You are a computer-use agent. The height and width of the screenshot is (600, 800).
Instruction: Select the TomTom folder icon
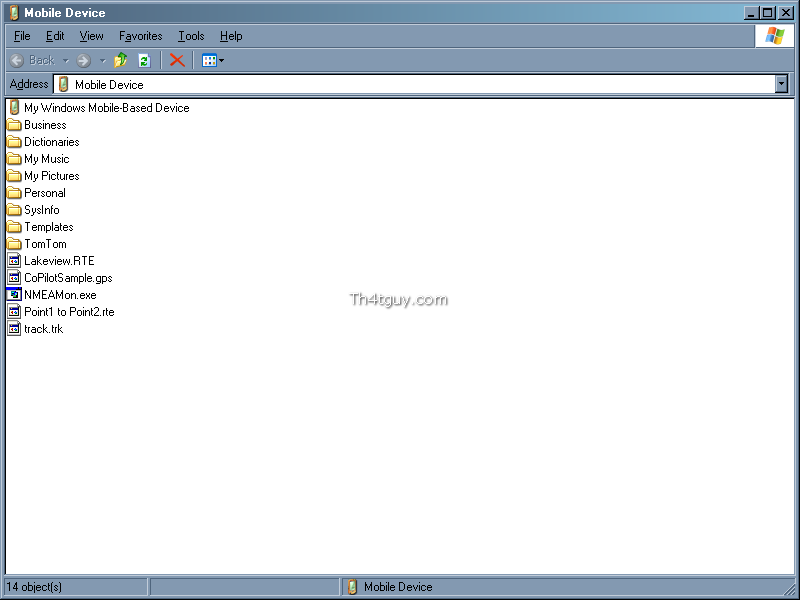pos(14,244)
